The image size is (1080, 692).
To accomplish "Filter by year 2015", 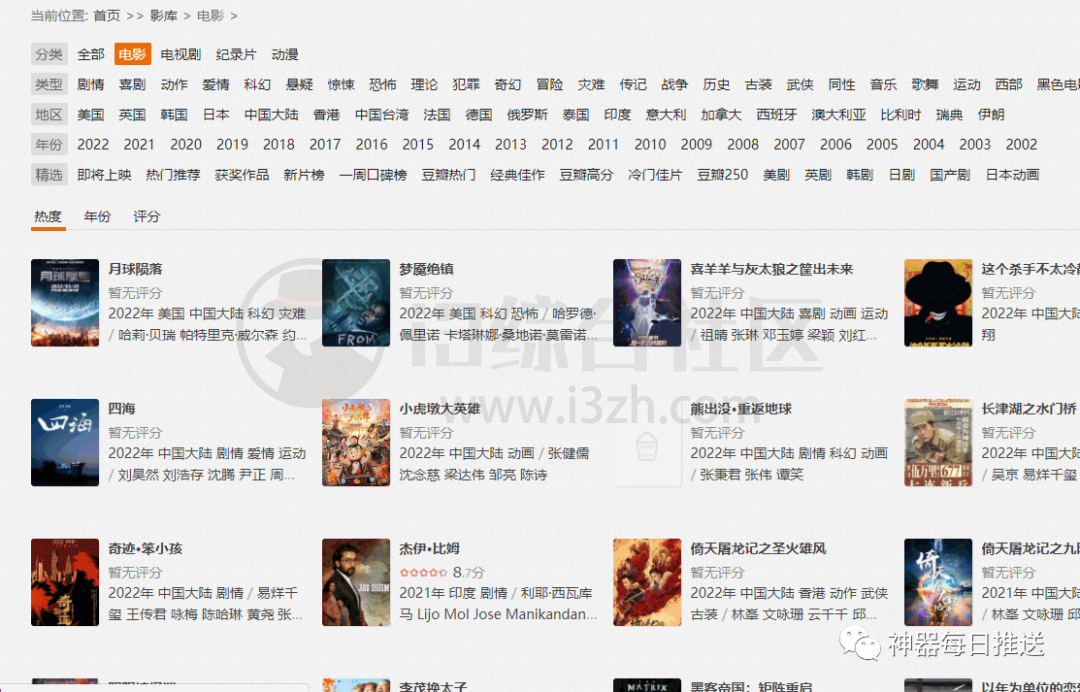I will [x=418, y=145].
